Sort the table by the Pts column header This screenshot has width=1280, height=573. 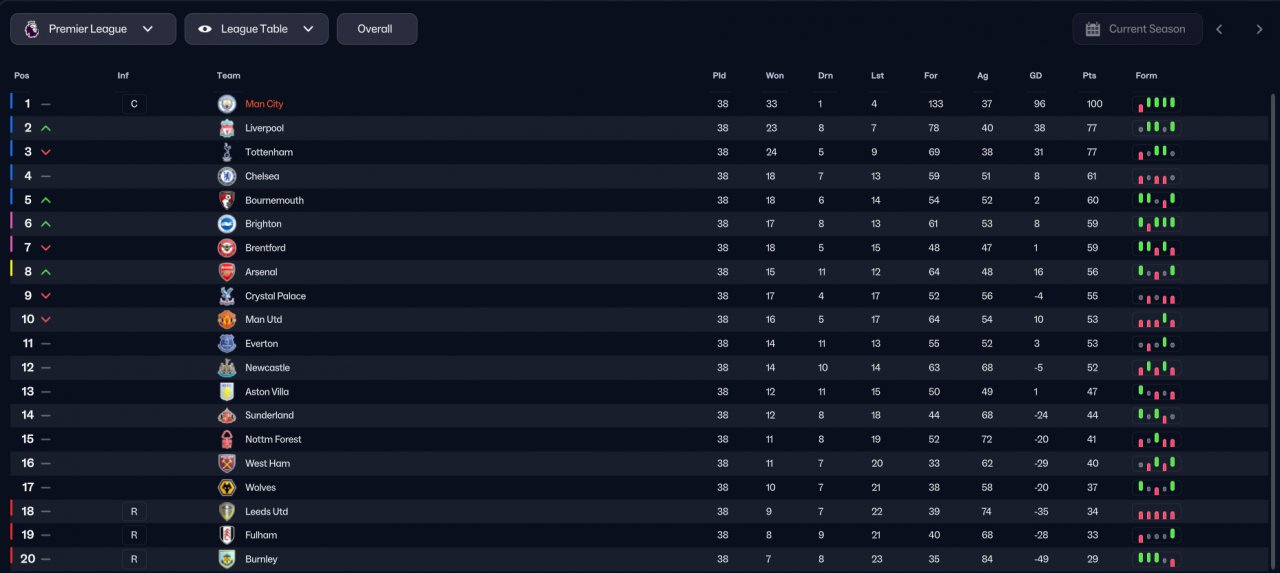tap(1089, 76)
